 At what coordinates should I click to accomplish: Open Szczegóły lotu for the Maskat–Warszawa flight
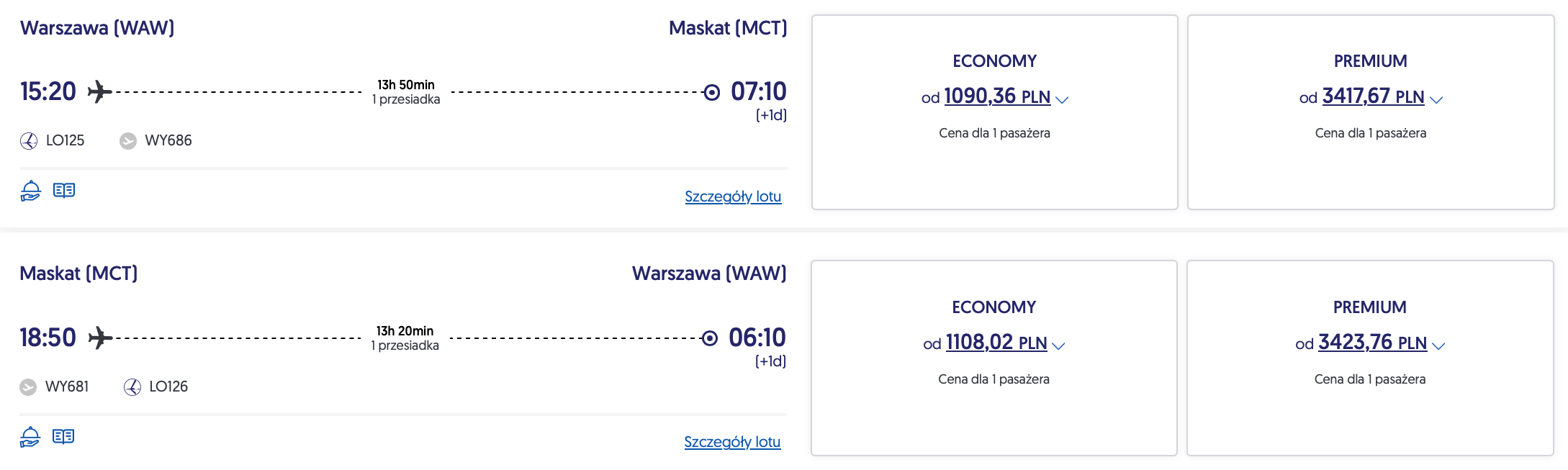[732, 442]
